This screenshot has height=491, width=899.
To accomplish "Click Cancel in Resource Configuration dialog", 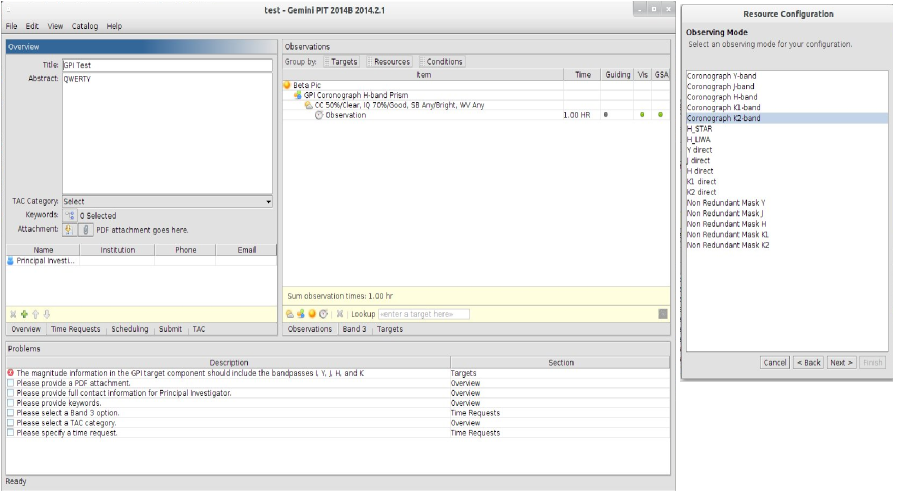I will pyautogui.click(x=774, y=362).
